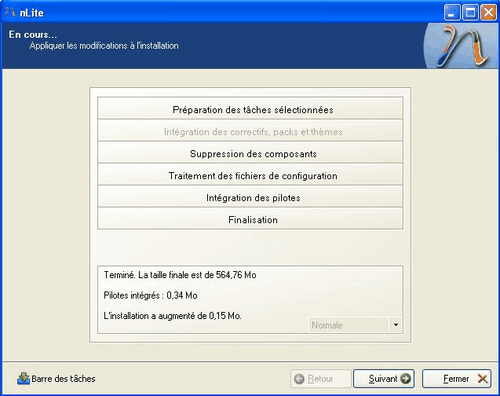The image size is (500, 396).
Task: Click the 'Appliquer les modifications à l'installation' subtitle
Action: (x=104, y=46)
